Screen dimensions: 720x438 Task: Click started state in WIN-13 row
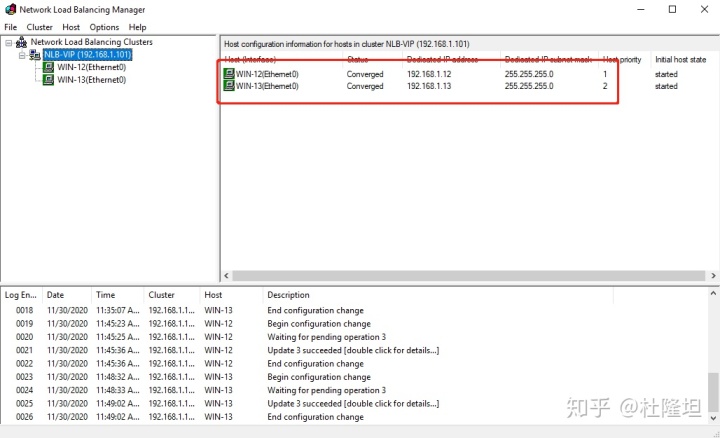[x=666, y=86]
